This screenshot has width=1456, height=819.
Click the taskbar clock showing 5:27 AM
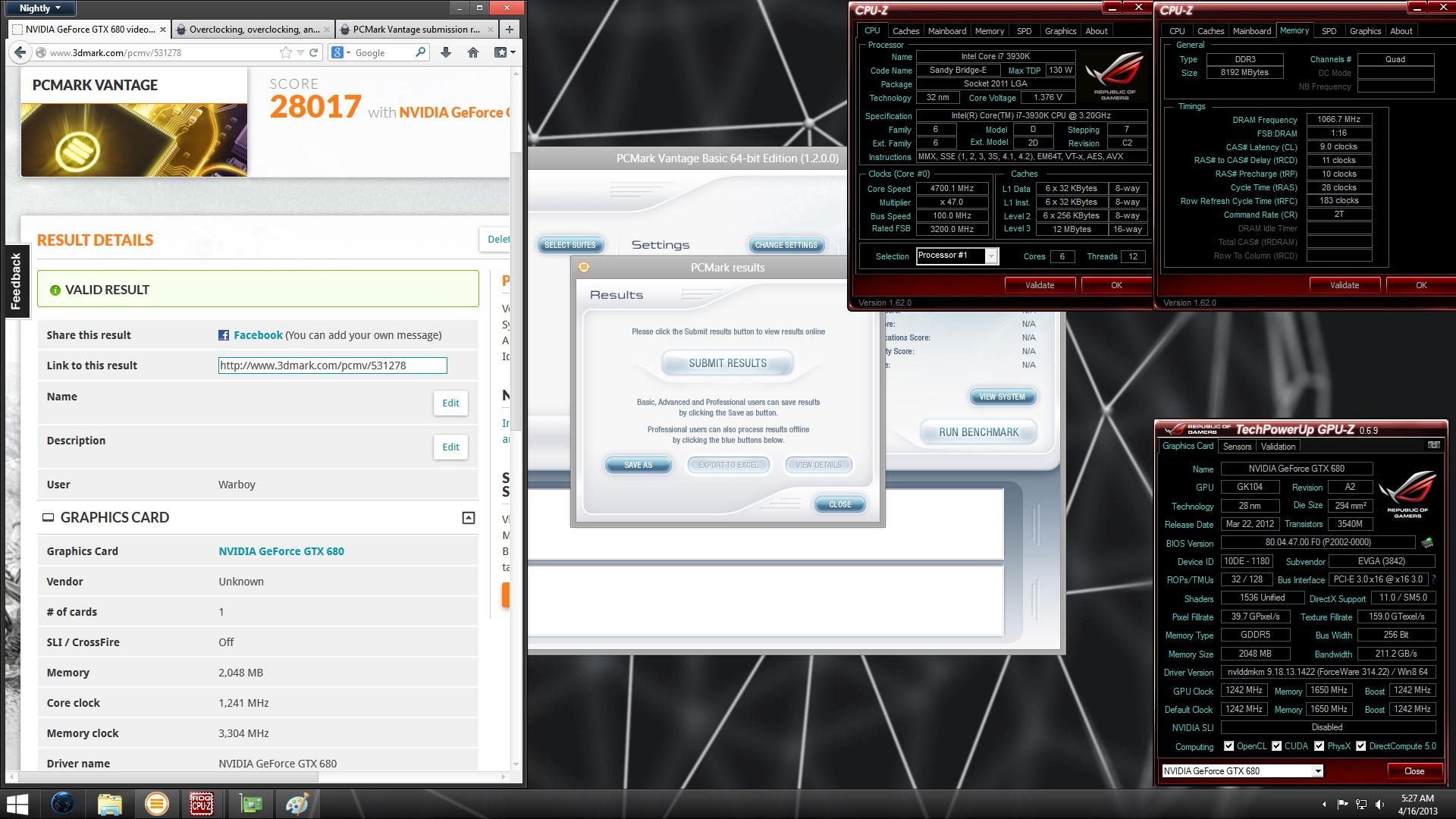[1417, 804]
